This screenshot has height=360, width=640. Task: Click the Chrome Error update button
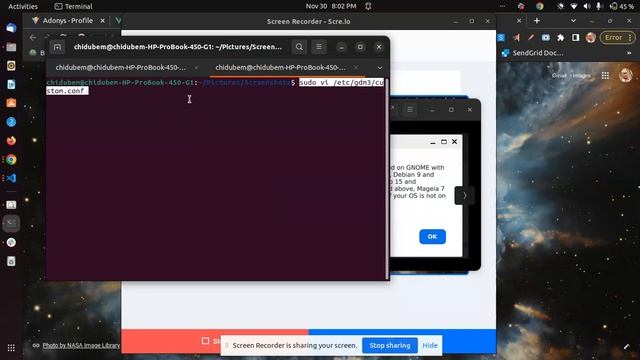[x=617, y=38]
